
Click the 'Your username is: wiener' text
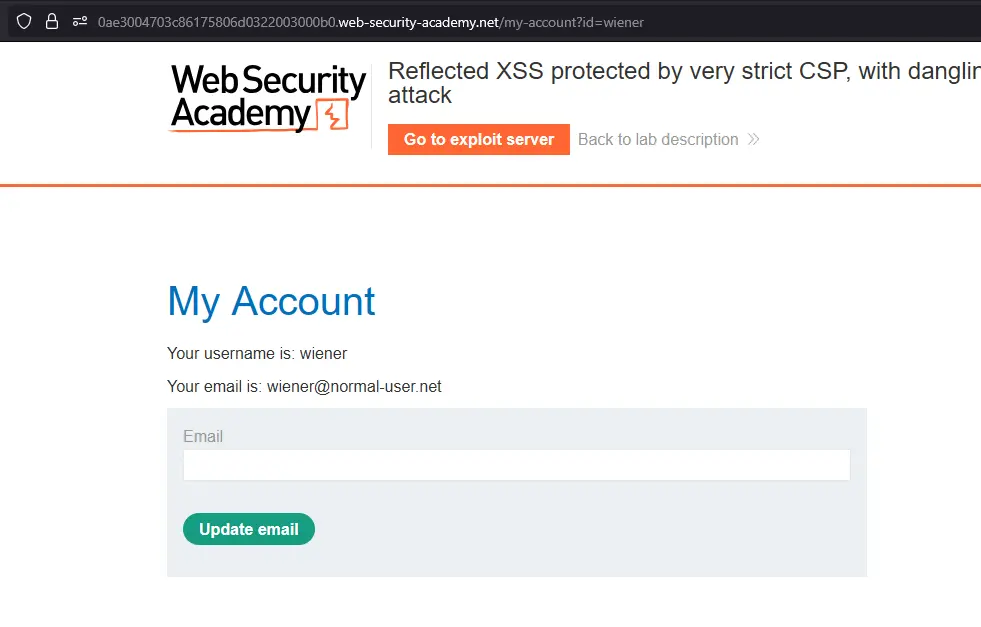click(257, 353)
